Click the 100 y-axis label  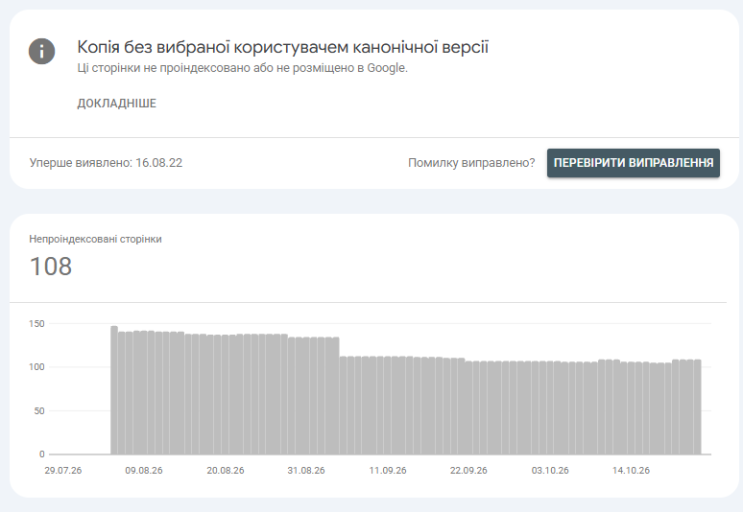(36, 367)
